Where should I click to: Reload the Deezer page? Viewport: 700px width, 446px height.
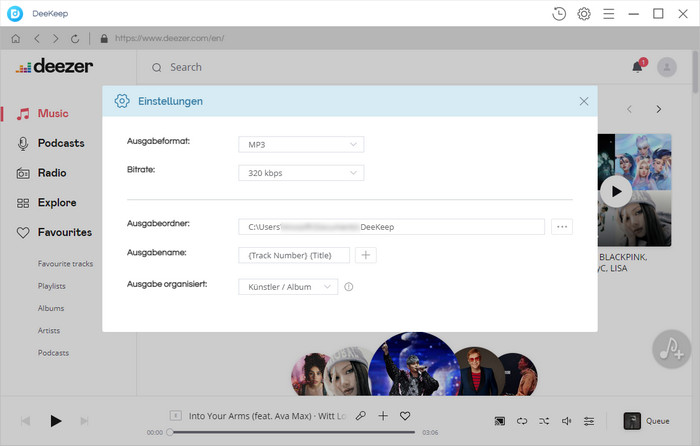[x=75, y=39]
